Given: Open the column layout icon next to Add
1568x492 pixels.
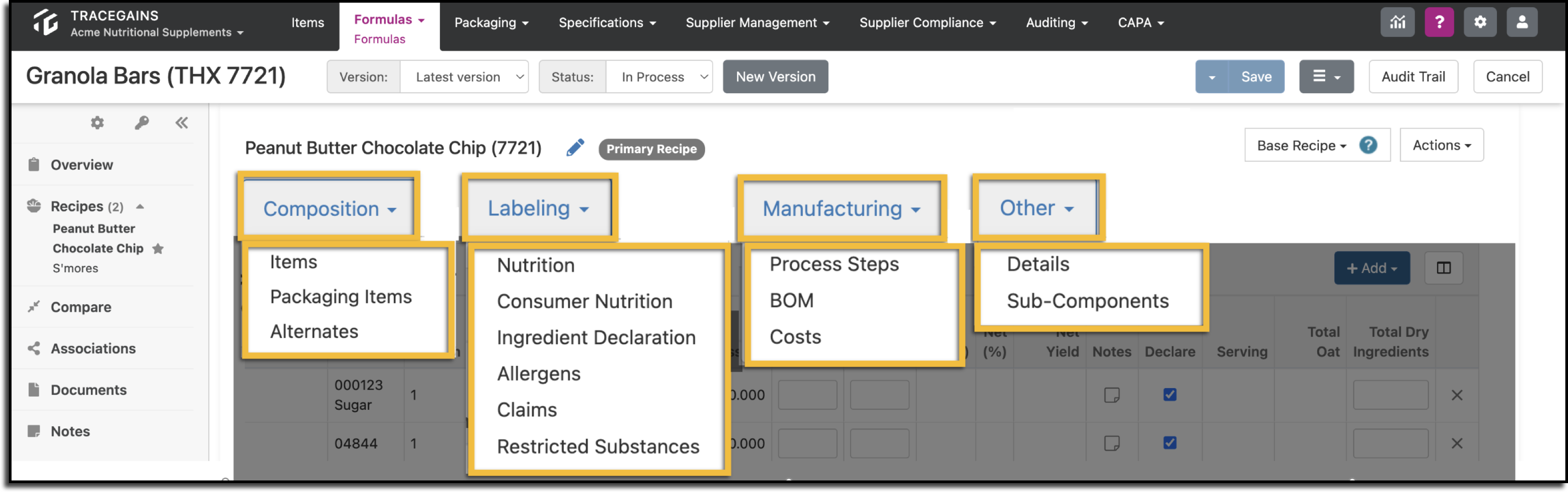Looking at the screenshot, I should coord(1443,268).
